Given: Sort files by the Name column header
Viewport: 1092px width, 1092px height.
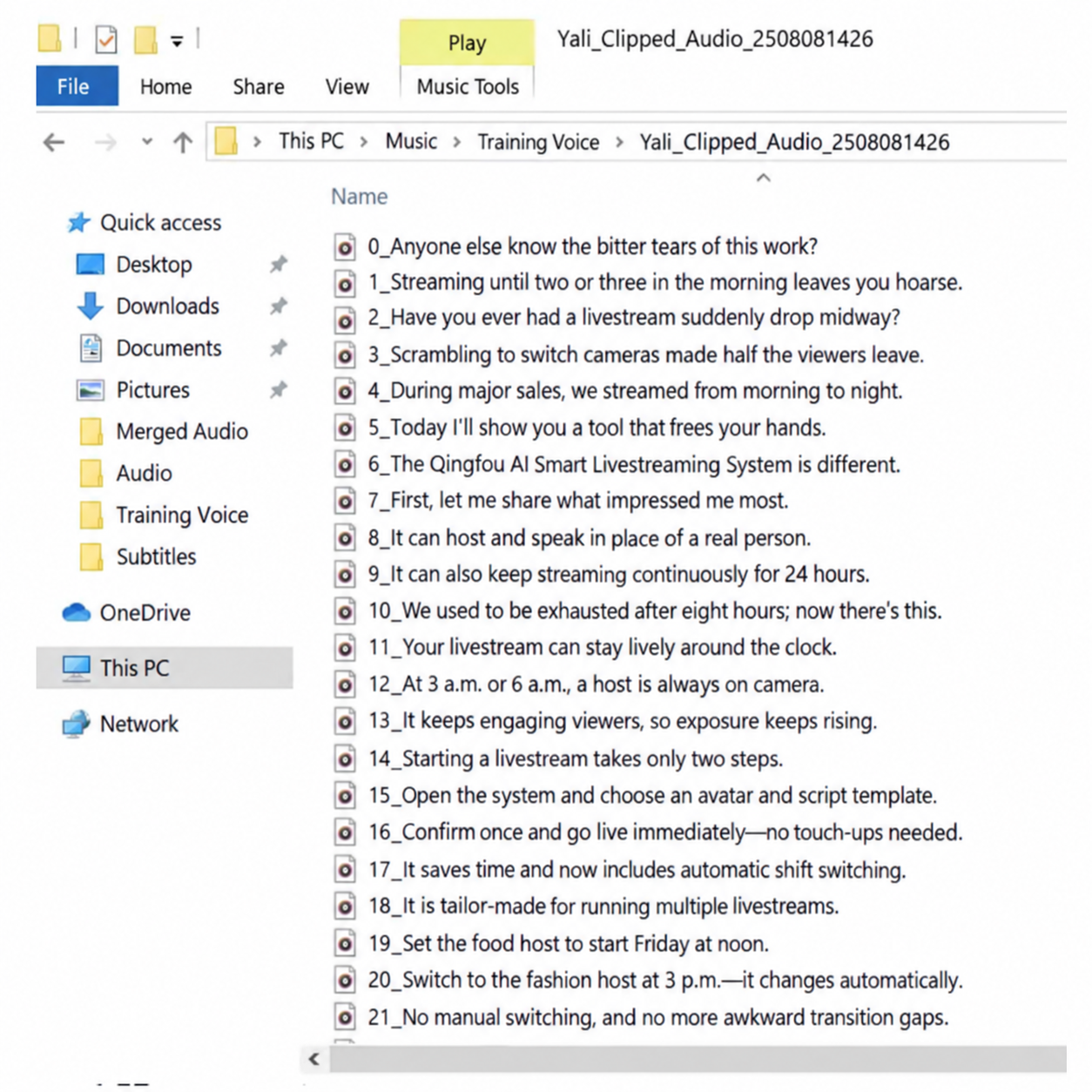Looking at the screenshot, I should coord(359,196).
